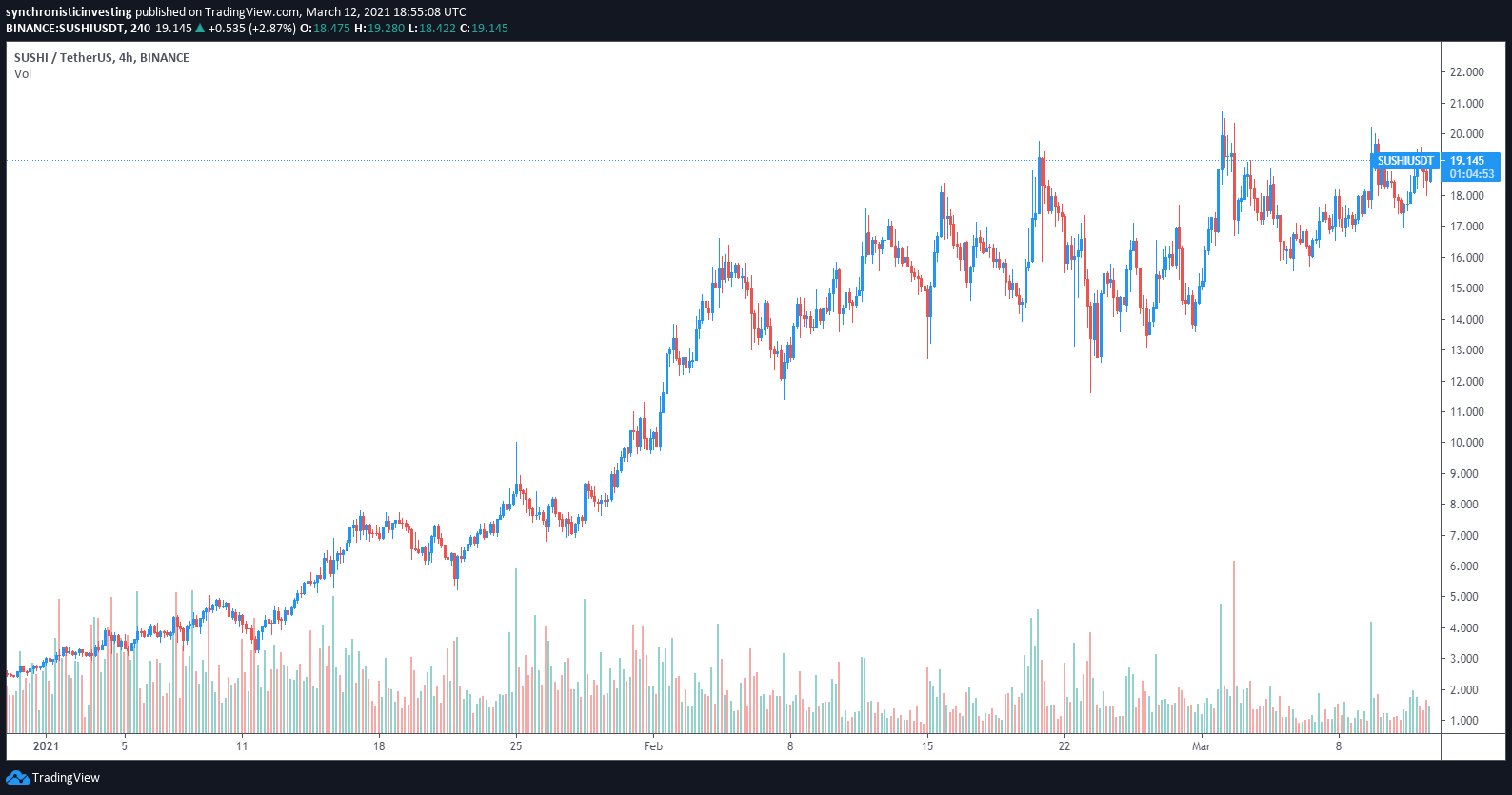Image resolution: width=1512 pixels, height=795 pixels.
Task: Click the synchronisticinvesting author name
Action: pyautogui.click(x=69, y=12)
